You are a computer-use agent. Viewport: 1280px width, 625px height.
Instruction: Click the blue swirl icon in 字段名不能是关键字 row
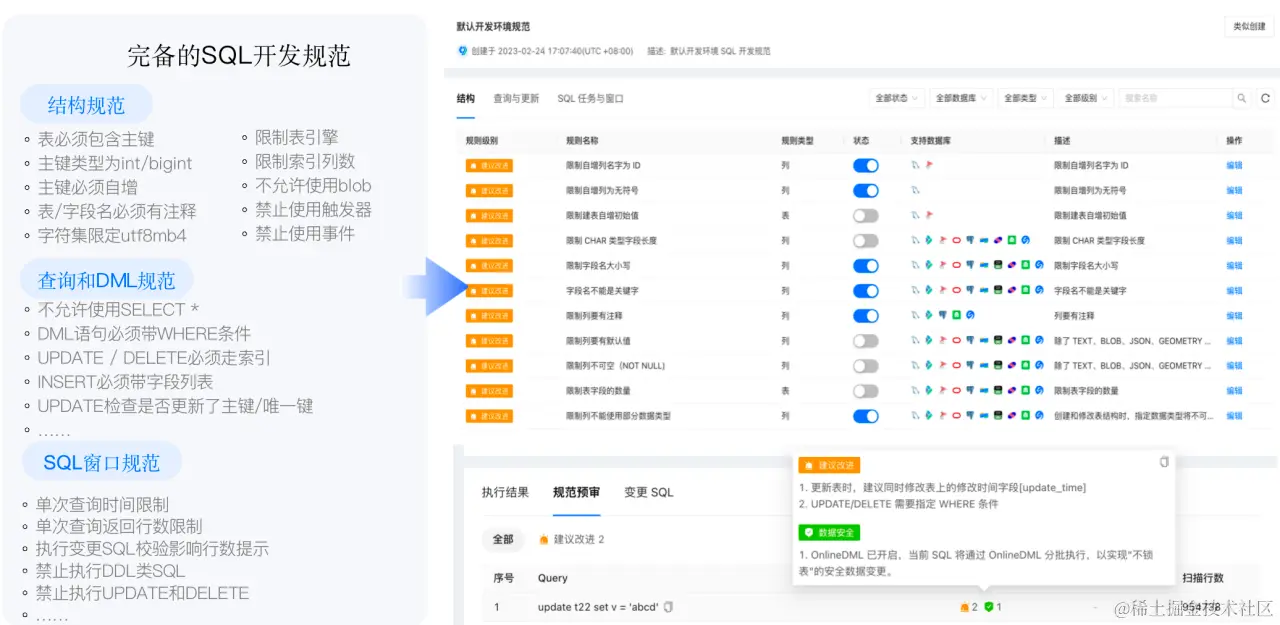1039,290
